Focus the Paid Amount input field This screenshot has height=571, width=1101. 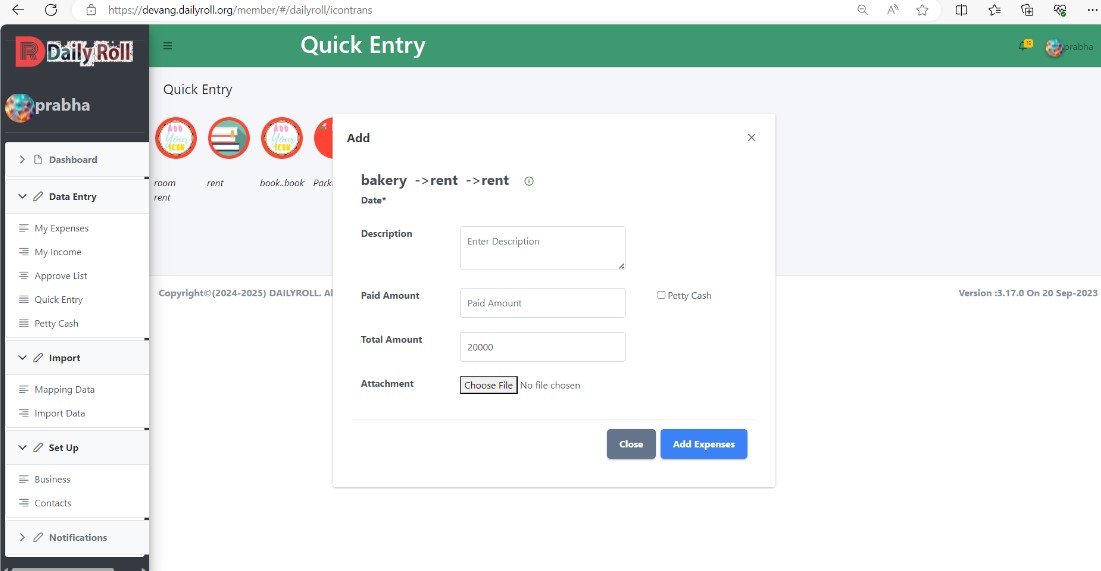pyautogui.click(x=543, y=303)
